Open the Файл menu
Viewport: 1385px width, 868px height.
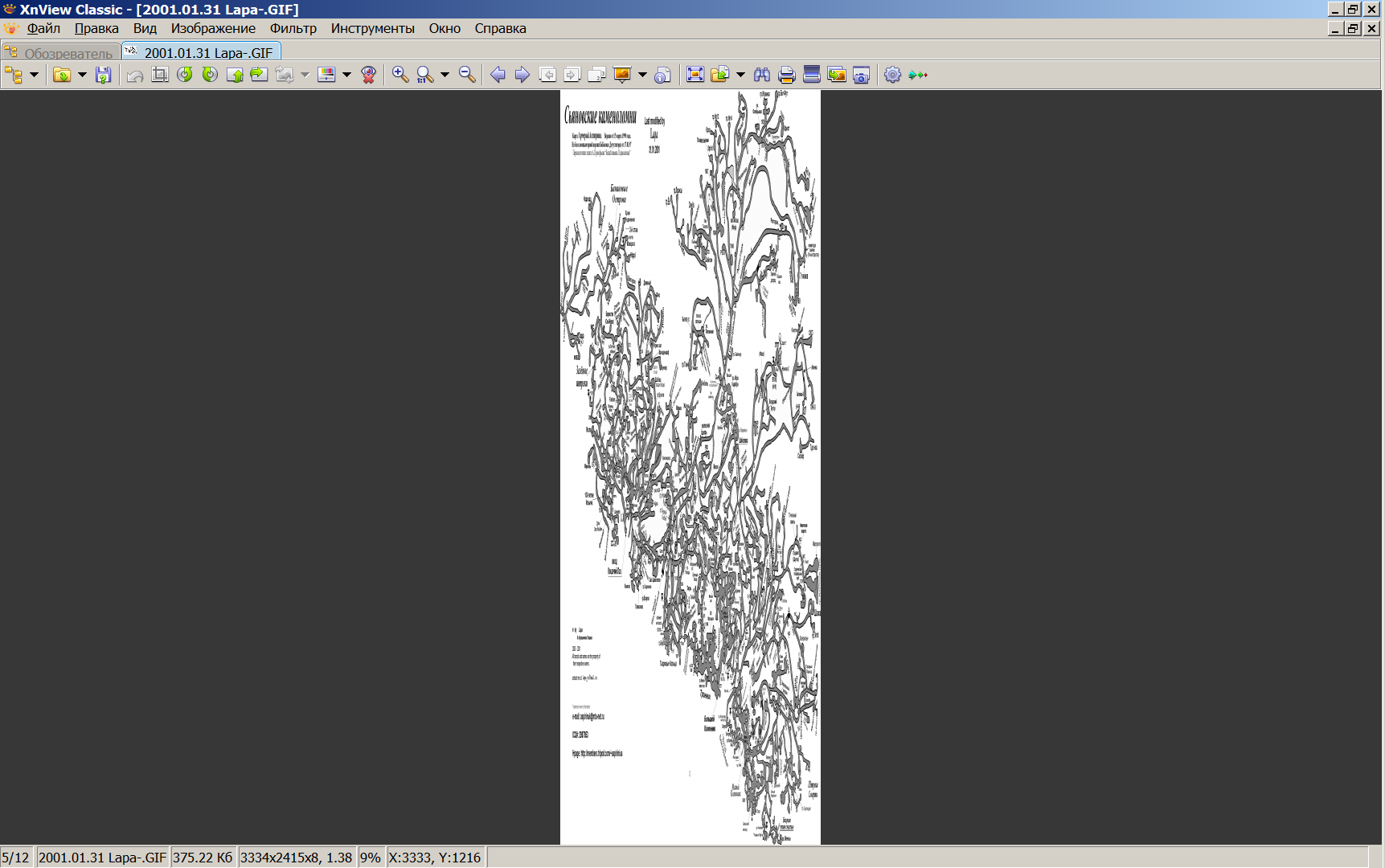click(43, 28)
